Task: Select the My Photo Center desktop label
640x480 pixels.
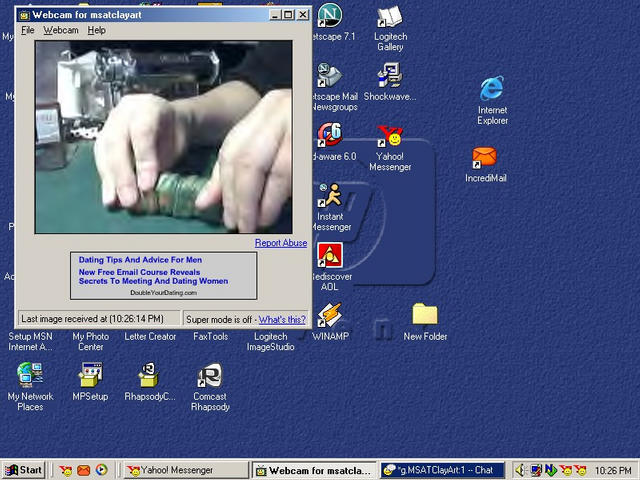Action: [91, 342]
